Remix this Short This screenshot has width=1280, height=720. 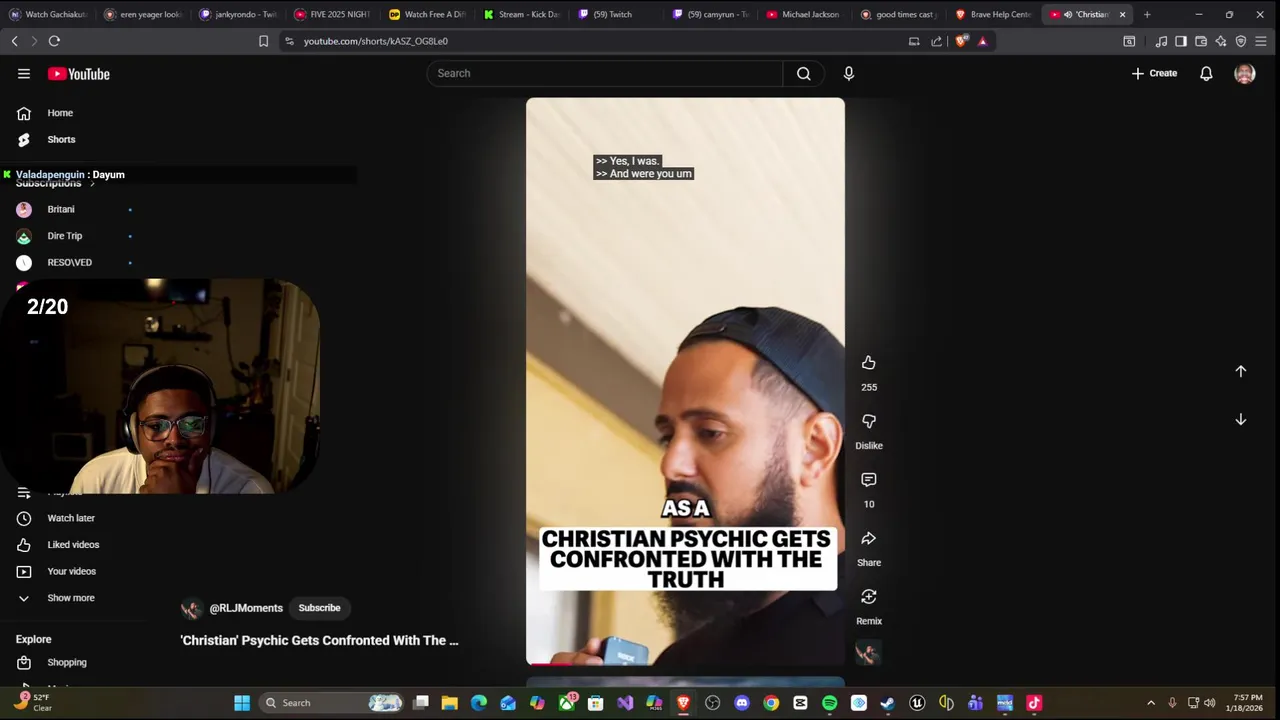tap(868, 597)
